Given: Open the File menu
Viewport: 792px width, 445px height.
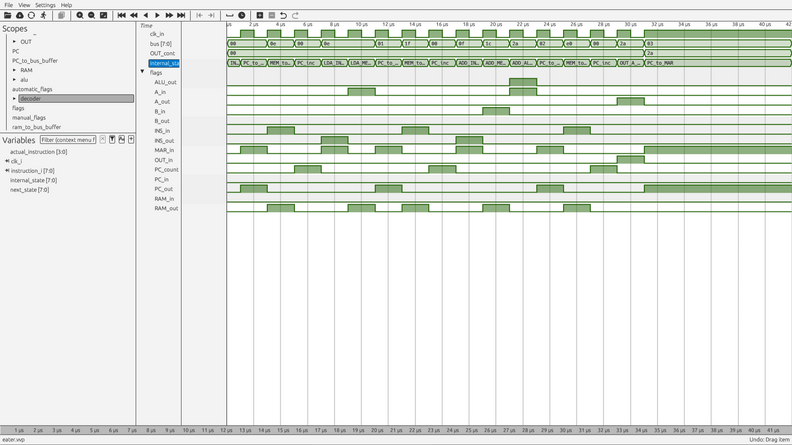Looking at the screenshot, I should [x=9, y=5].
